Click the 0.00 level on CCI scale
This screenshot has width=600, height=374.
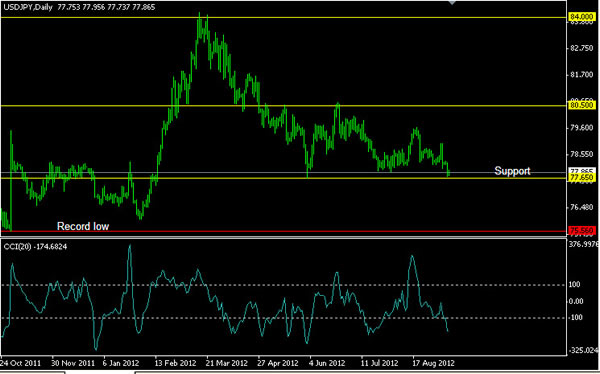(576, 301)
